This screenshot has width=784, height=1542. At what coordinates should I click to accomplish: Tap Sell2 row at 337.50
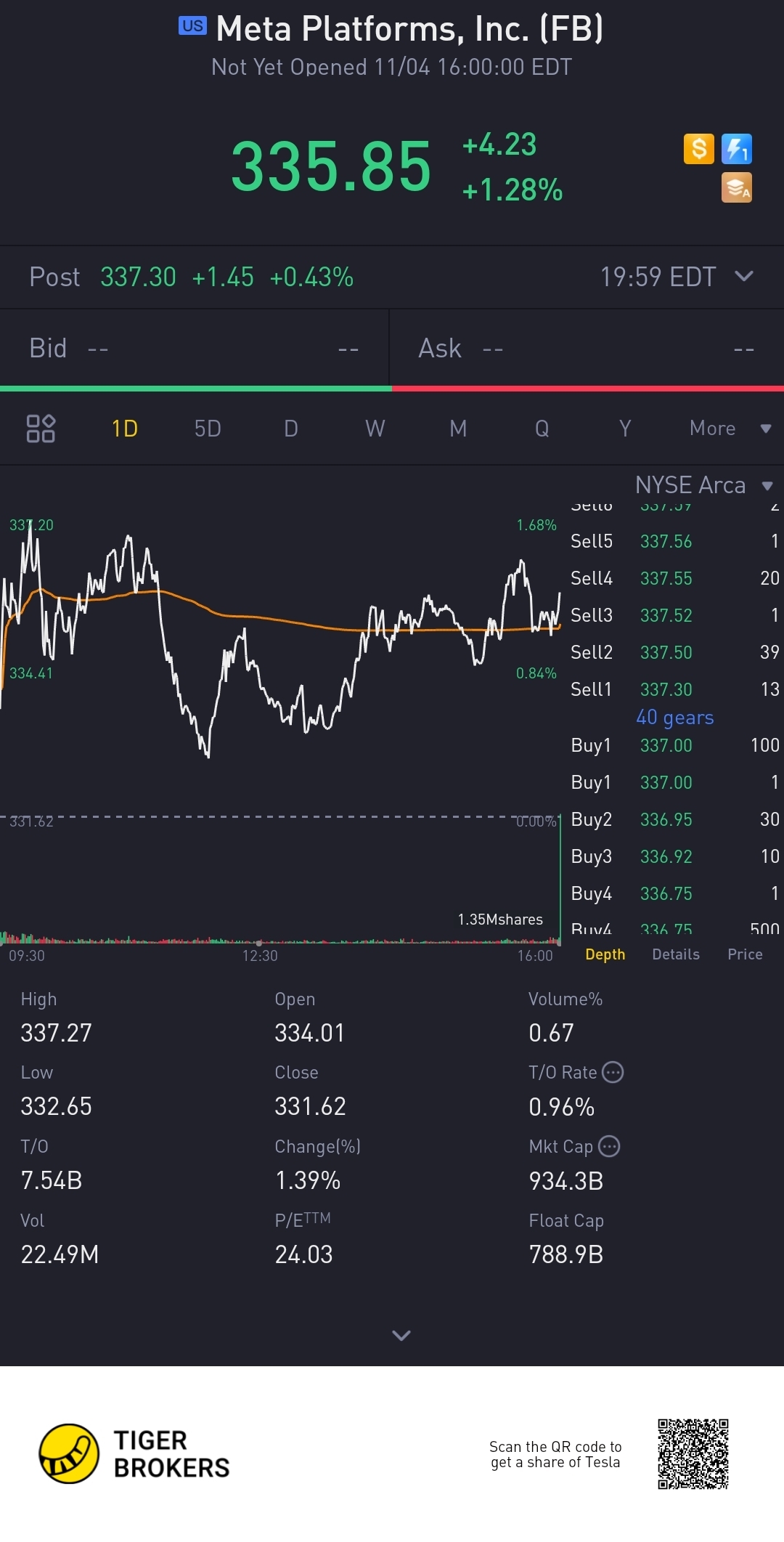tap(675, 652)
